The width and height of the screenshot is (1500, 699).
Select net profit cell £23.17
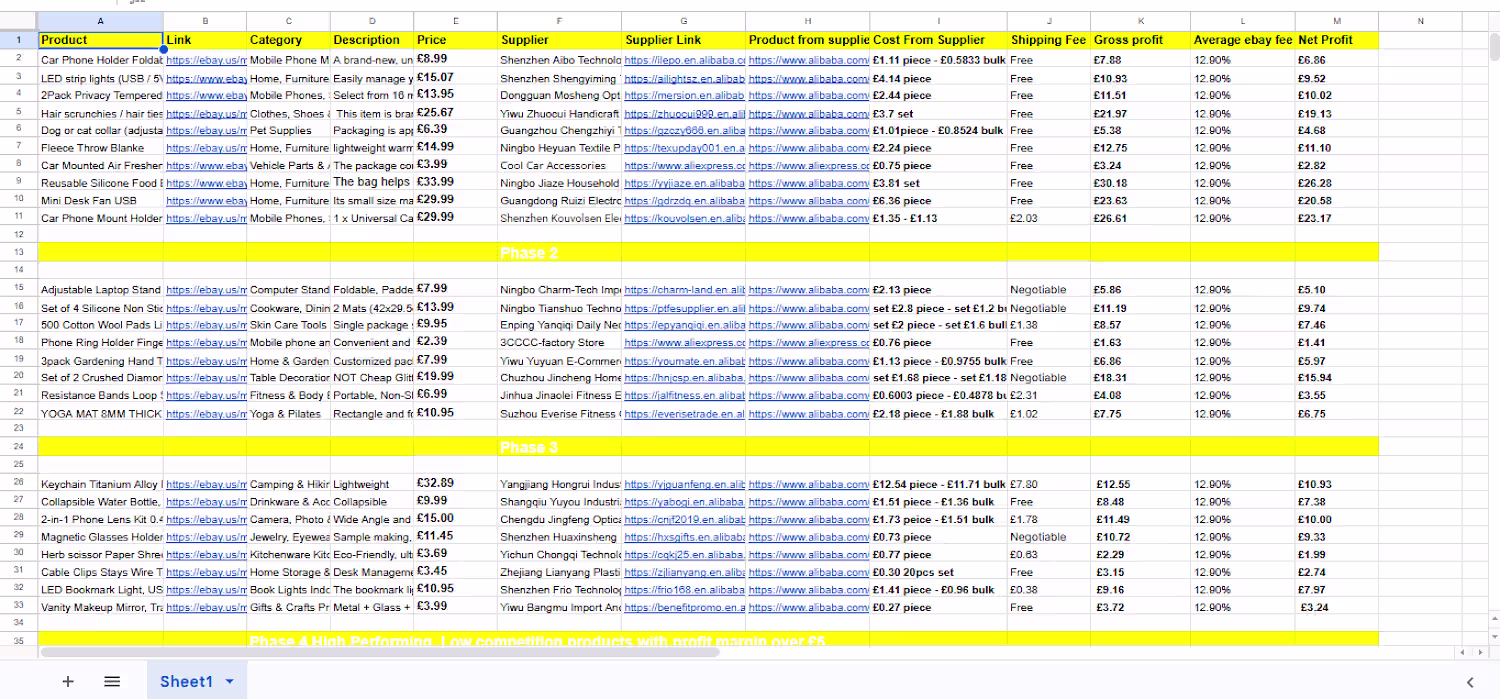[x=1337, y=218]
